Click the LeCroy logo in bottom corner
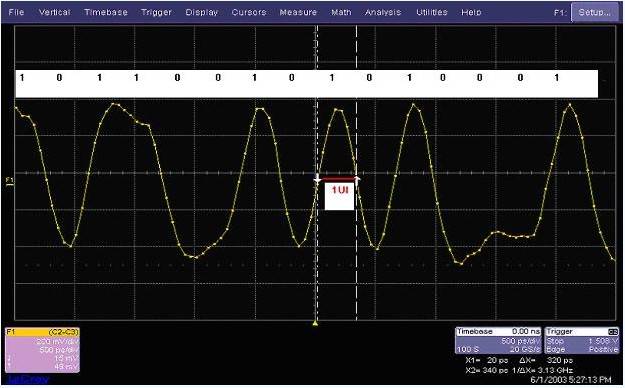The image size is (625, 388). [x=28, y=378]
